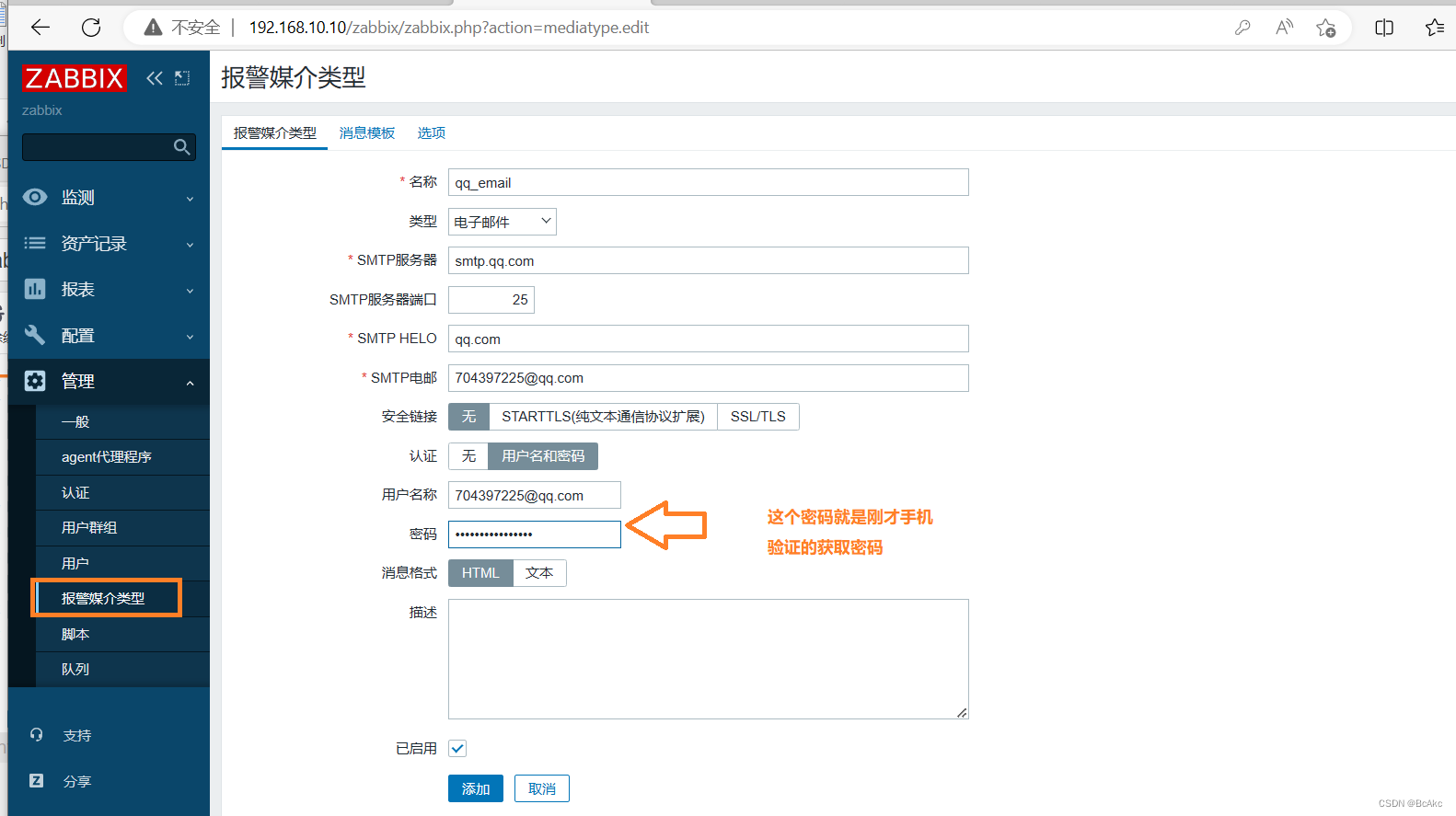Click the support headset icon
The height and width of the screenshot is (816, 1456).
pyautogui.click(x=36, y=735)
